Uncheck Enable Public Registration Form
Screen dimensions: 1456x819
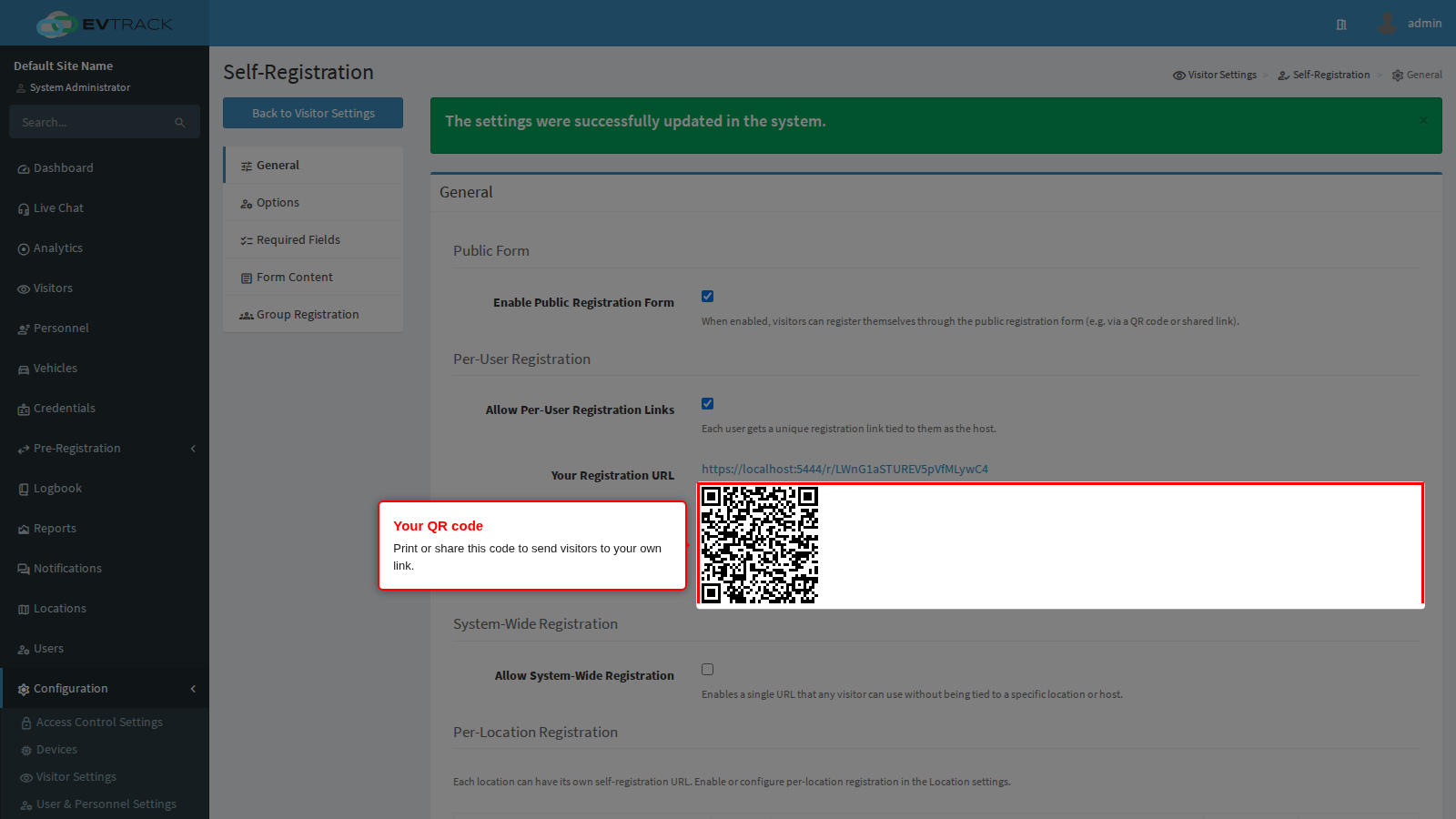(x=707, y=297)
